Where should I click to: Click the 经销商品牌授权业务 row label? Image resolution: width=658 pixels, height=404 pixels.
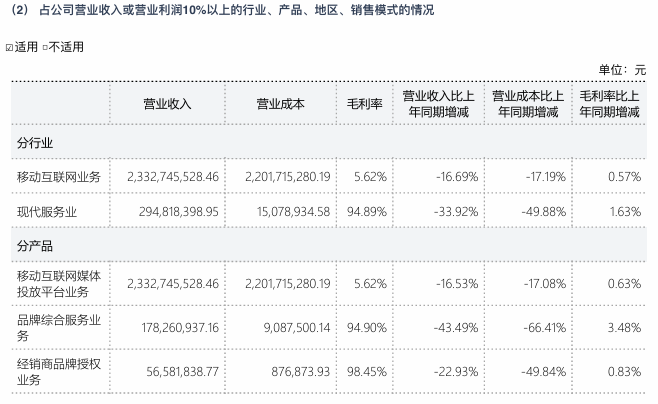[59, 371]
